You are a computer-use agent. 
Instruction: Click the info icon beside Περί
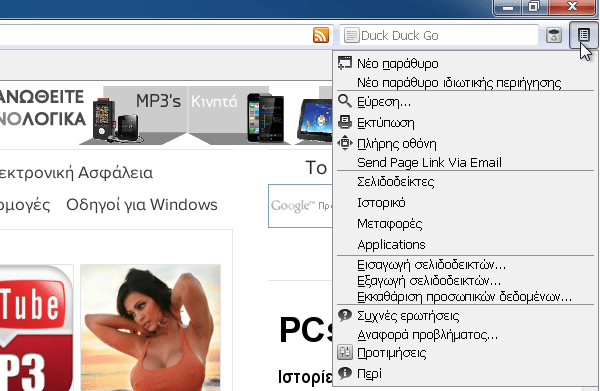(x=345, y=373)
